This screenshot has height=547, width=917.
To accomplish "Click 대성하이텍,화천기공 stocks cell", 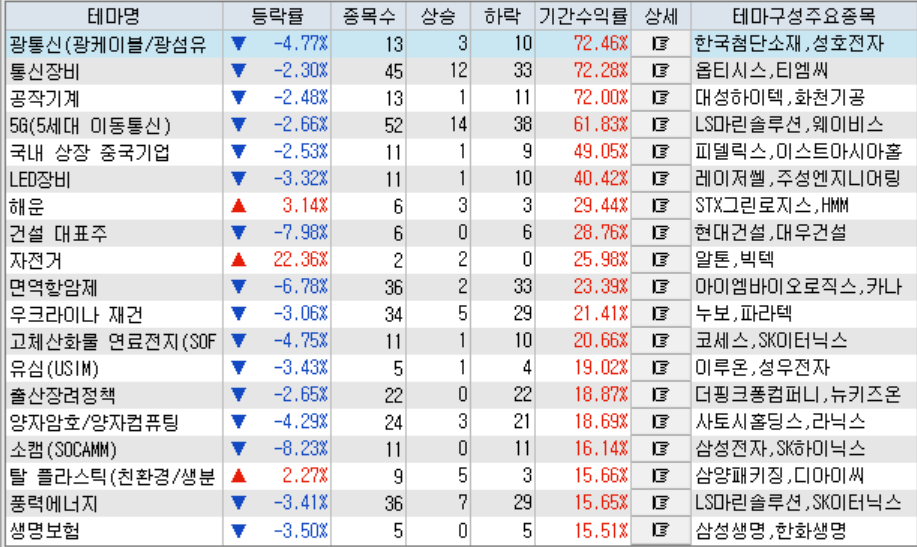I will pyautogui.click(x=780, y=98).
